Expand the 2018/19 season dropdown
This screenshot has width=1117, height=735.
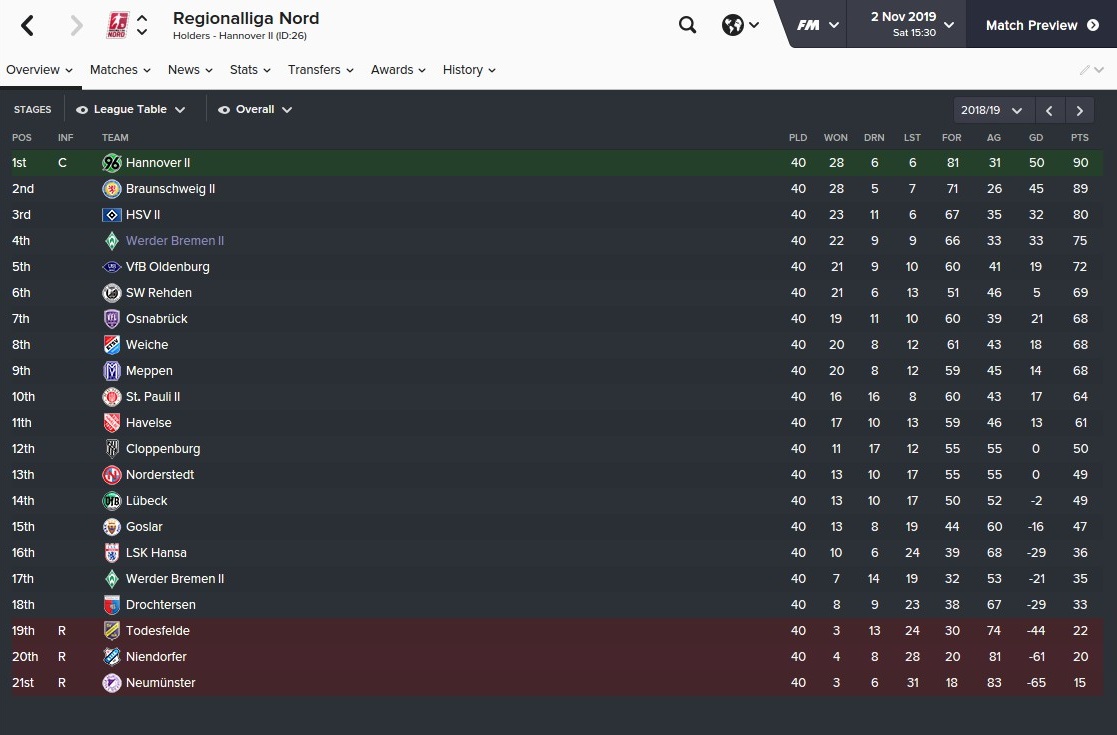coord(992,110)
